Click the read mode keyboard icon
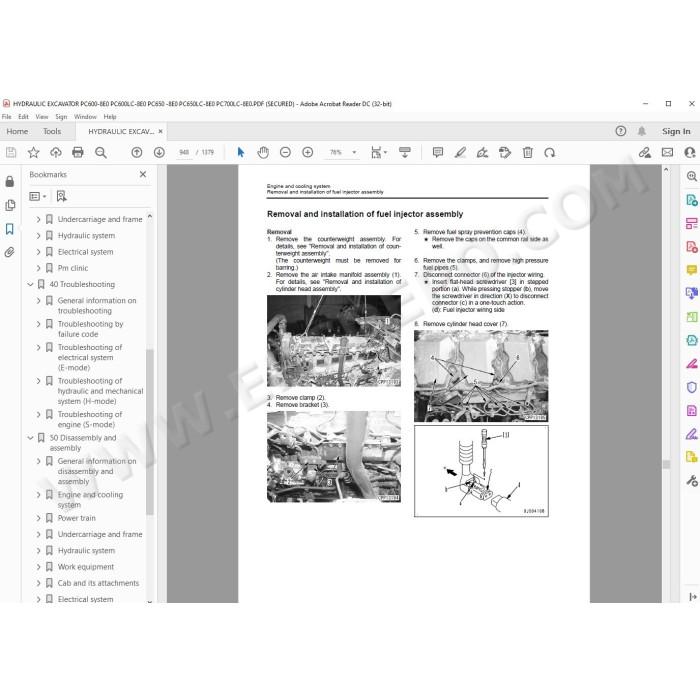Viewport: 700px width, 700px height. coord(405,153)
